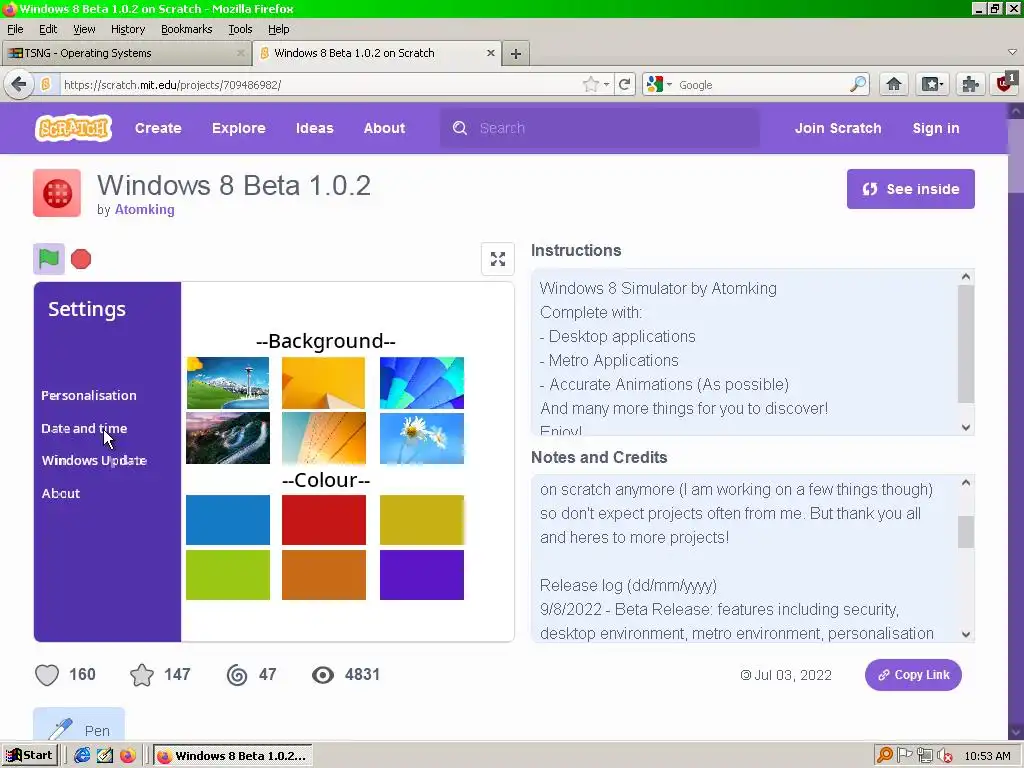Image resolution: width=1024 pixels, height=768 pixels.
Task: Click the green flag to start project
Action: coord(49,259)
